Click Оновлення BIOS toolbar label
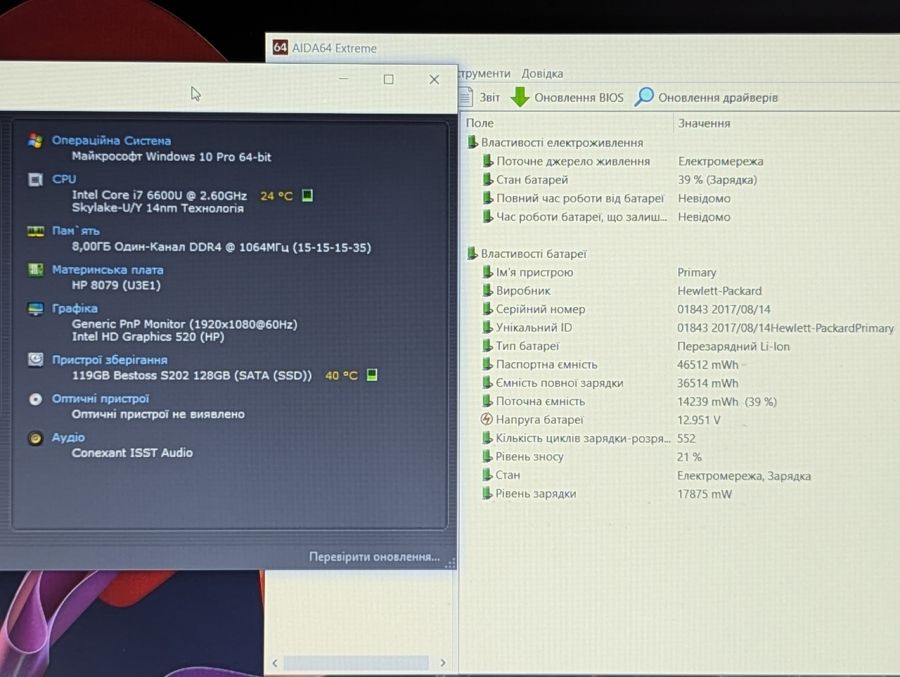 click(x=579, y=98)
